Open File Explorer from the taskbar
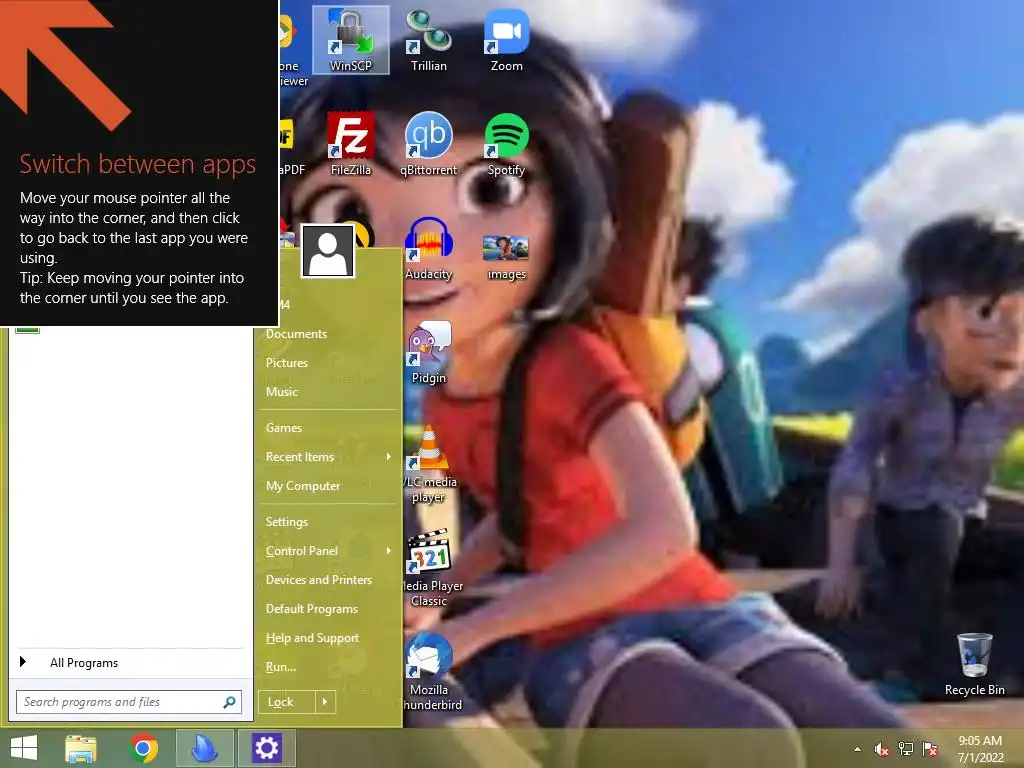1024x768 pixels. [x=81, y=748]
